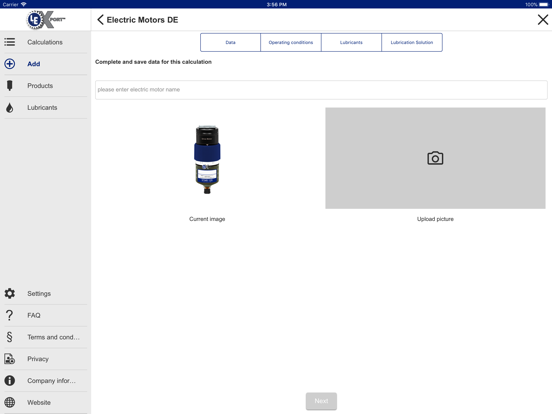Screen dimensions: 552x414
Task: Click the Privacy document icon
Action: click(10, 359)
